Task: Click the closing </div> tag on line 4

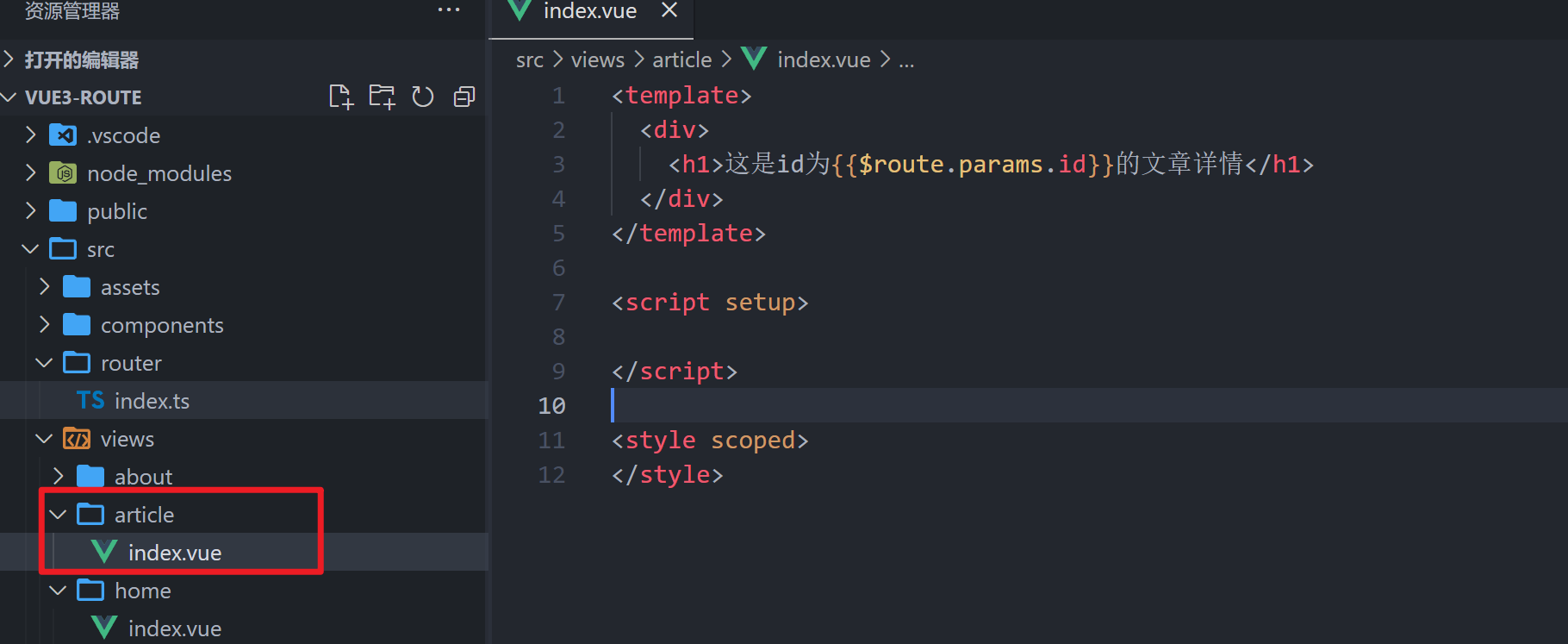Action: [681, 199]
